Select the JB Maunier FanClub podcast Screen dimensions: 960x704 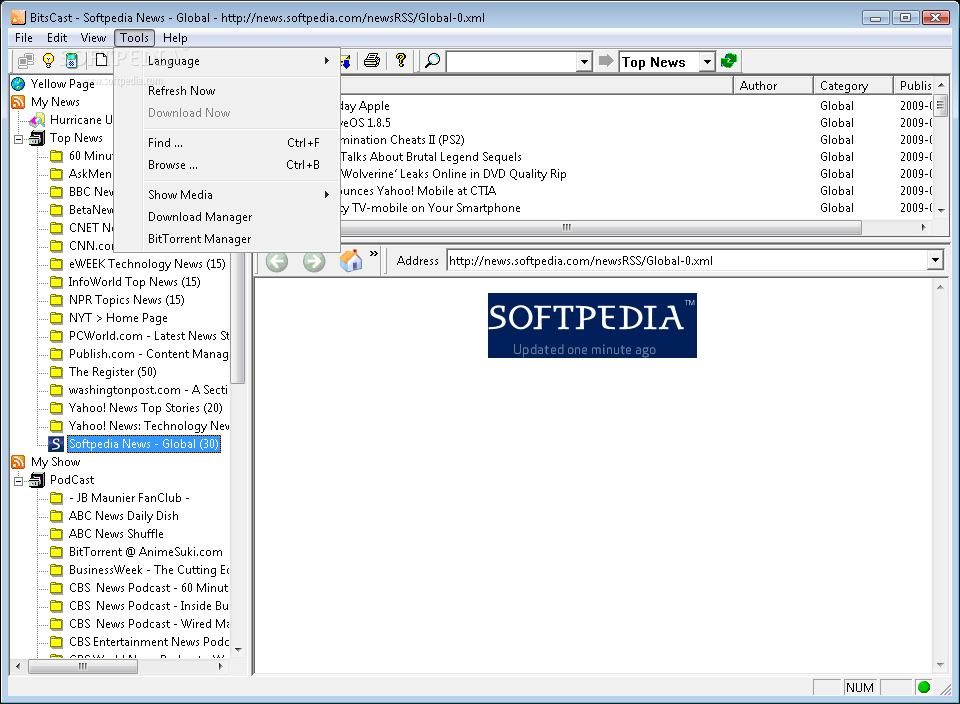tap(129, 498)
